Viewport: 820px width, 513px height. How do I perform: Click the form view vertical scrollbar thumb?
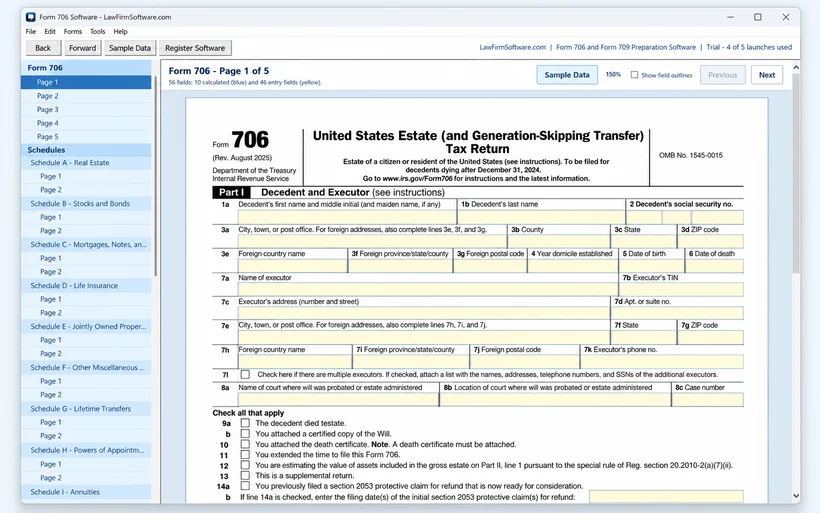[796, 173]
